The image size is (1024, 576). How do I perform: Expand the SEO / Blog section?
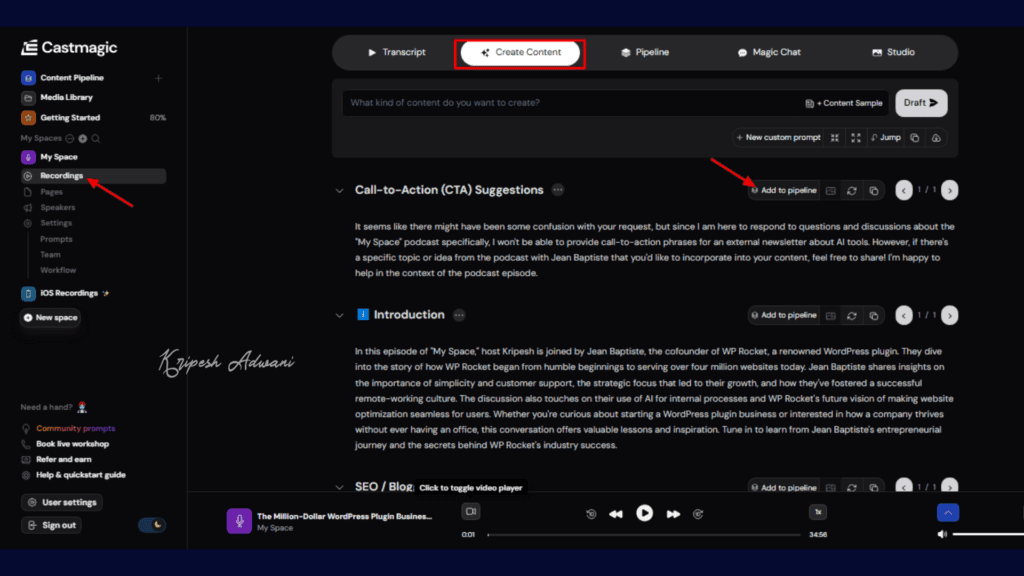(x=340, y=487)
